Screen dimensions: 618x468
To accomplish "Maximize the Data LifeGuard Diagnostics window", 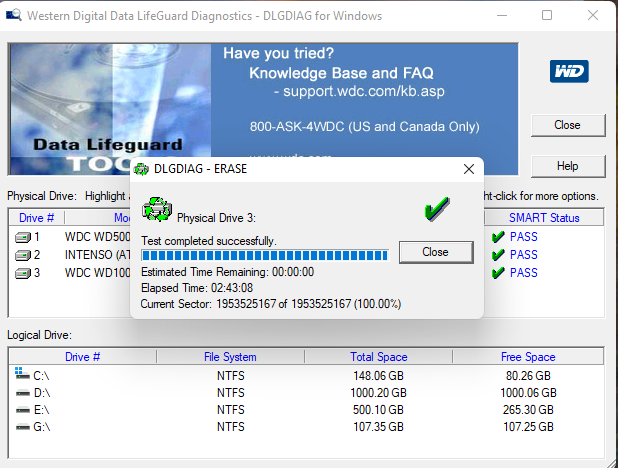I will point(547,15).
